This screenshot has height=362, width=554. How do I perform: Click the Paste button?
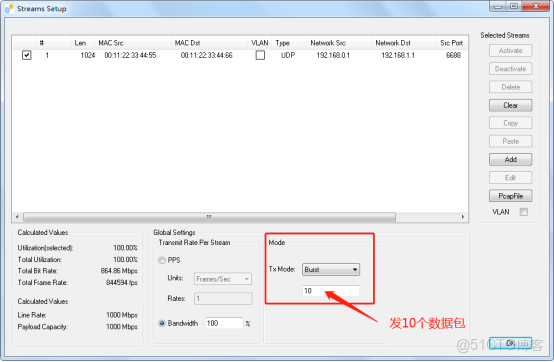510,141
